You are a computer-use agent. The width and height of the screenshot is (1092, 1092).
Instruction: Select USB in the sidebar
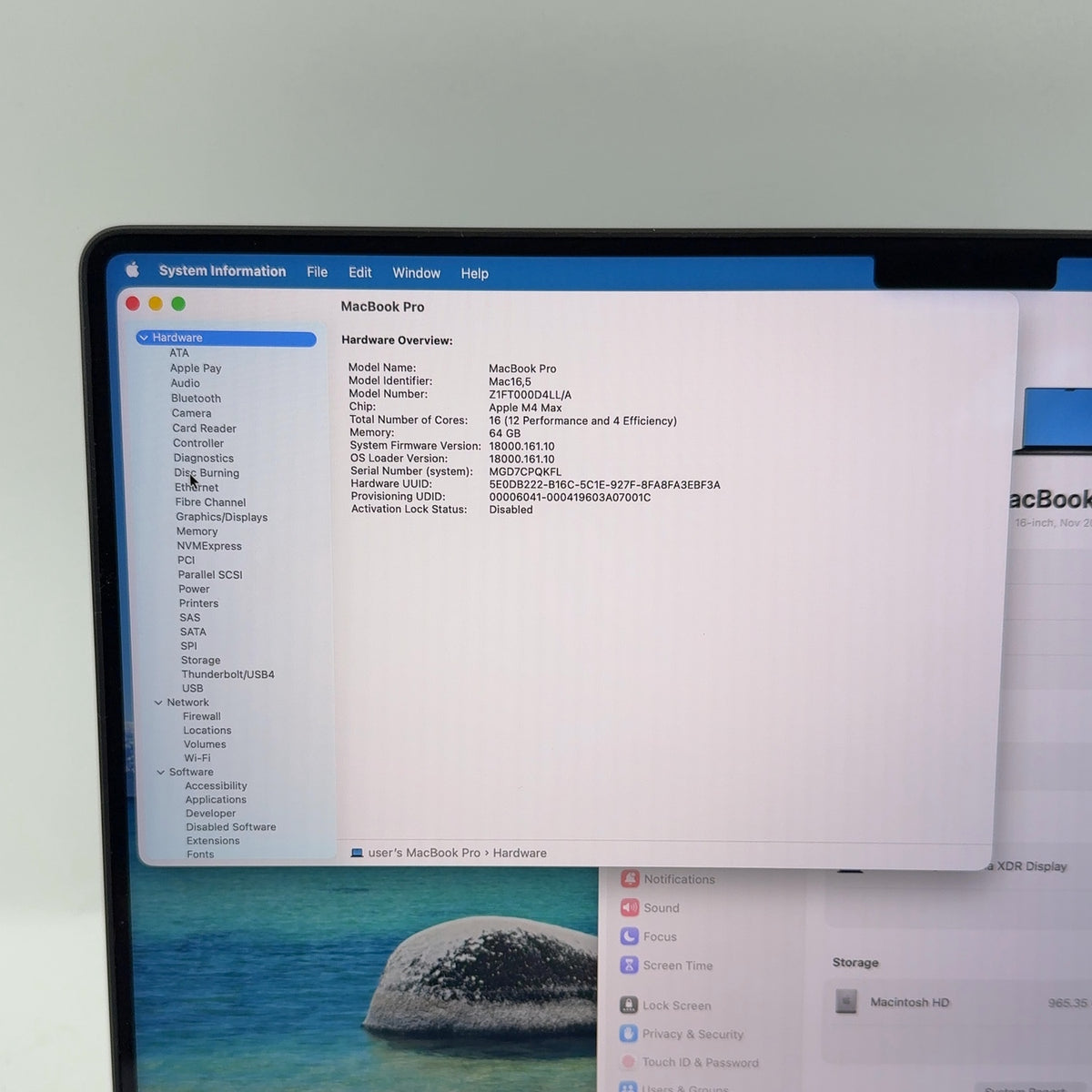pos(192,689)
